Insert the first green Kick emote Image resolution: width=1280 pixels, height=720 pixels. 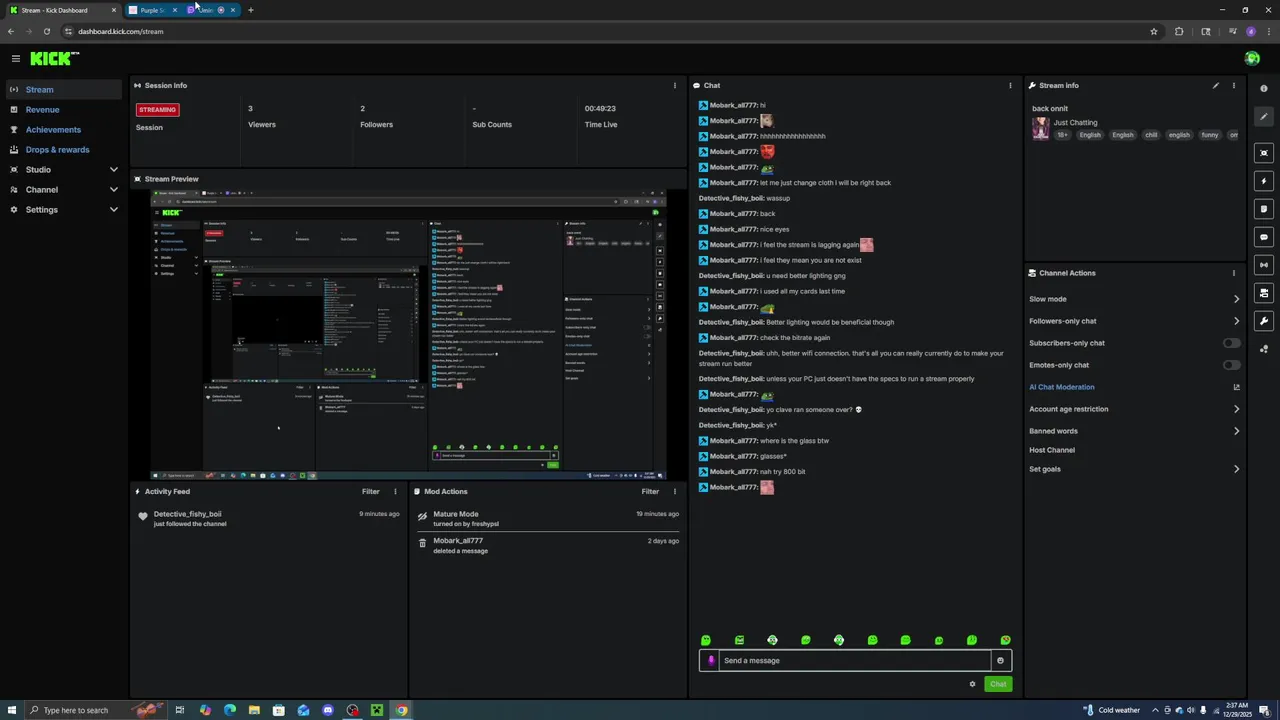706,640
